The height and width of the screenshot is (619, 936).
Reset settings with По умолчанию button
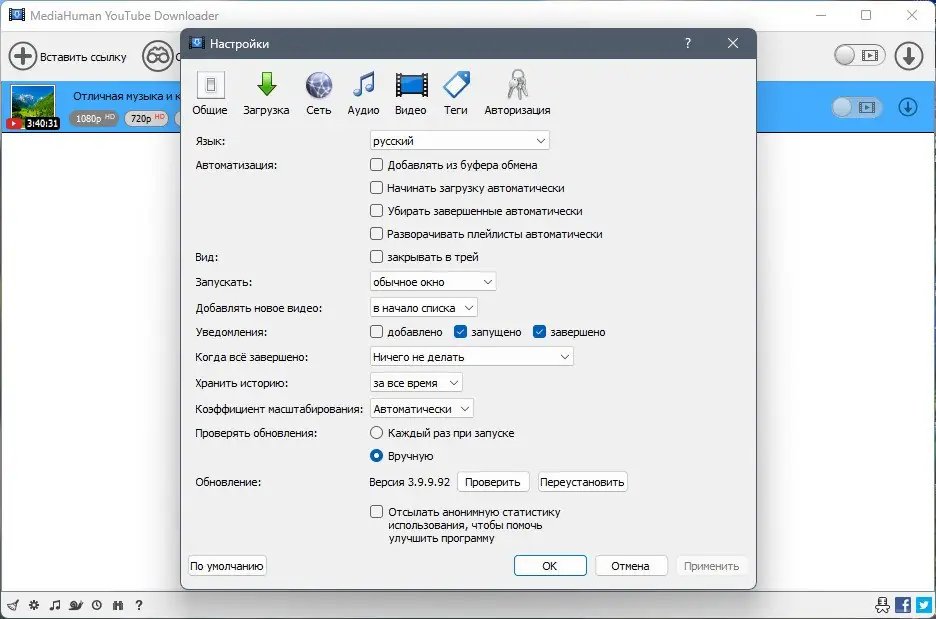pos(227,565)
